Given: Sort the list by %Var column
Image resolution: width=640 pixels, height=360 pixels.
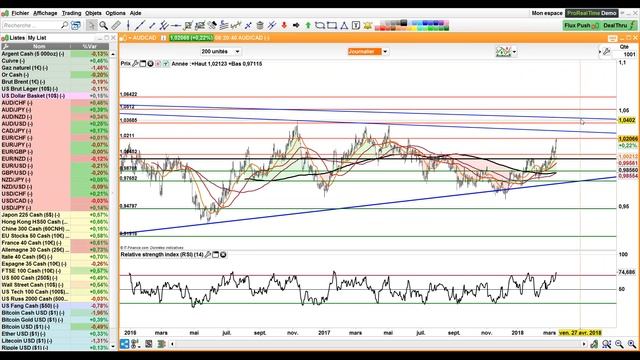Looking at the screenshot, I should pyautogui.click(x=89, y=47).
